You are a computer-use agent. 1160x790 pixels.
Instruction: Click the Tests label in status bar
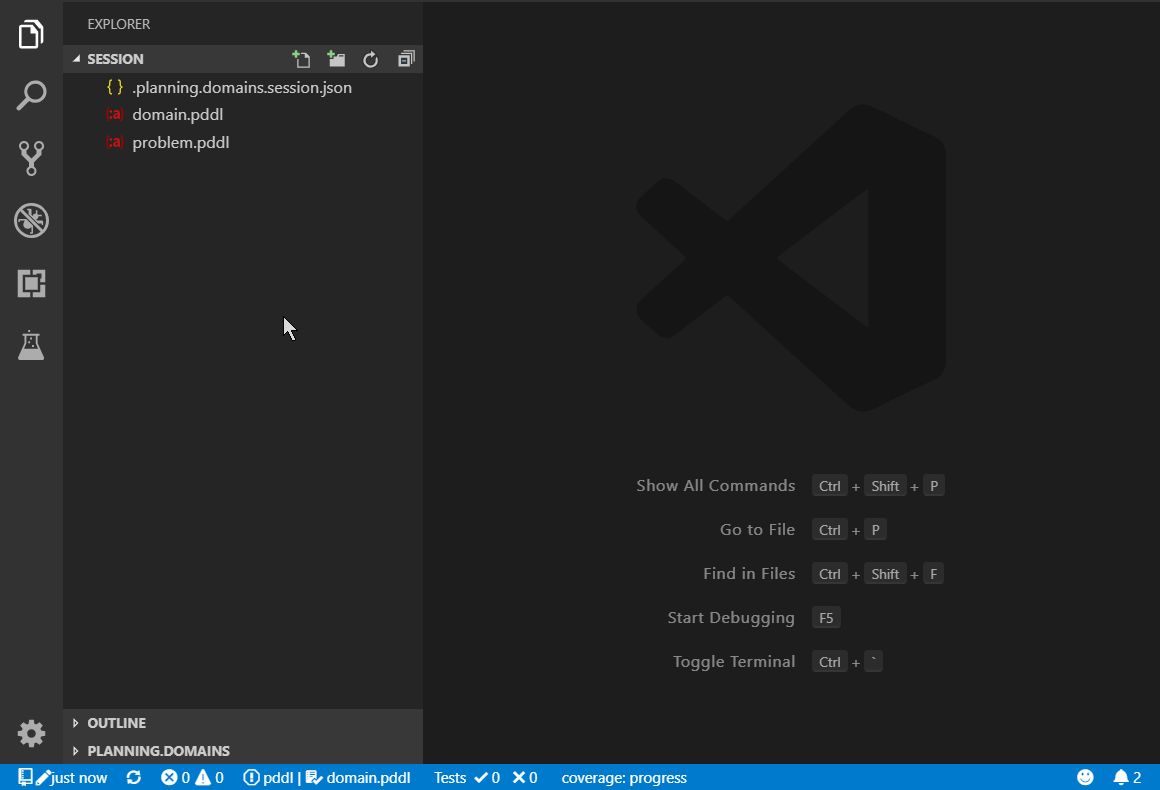coord(450,777)
